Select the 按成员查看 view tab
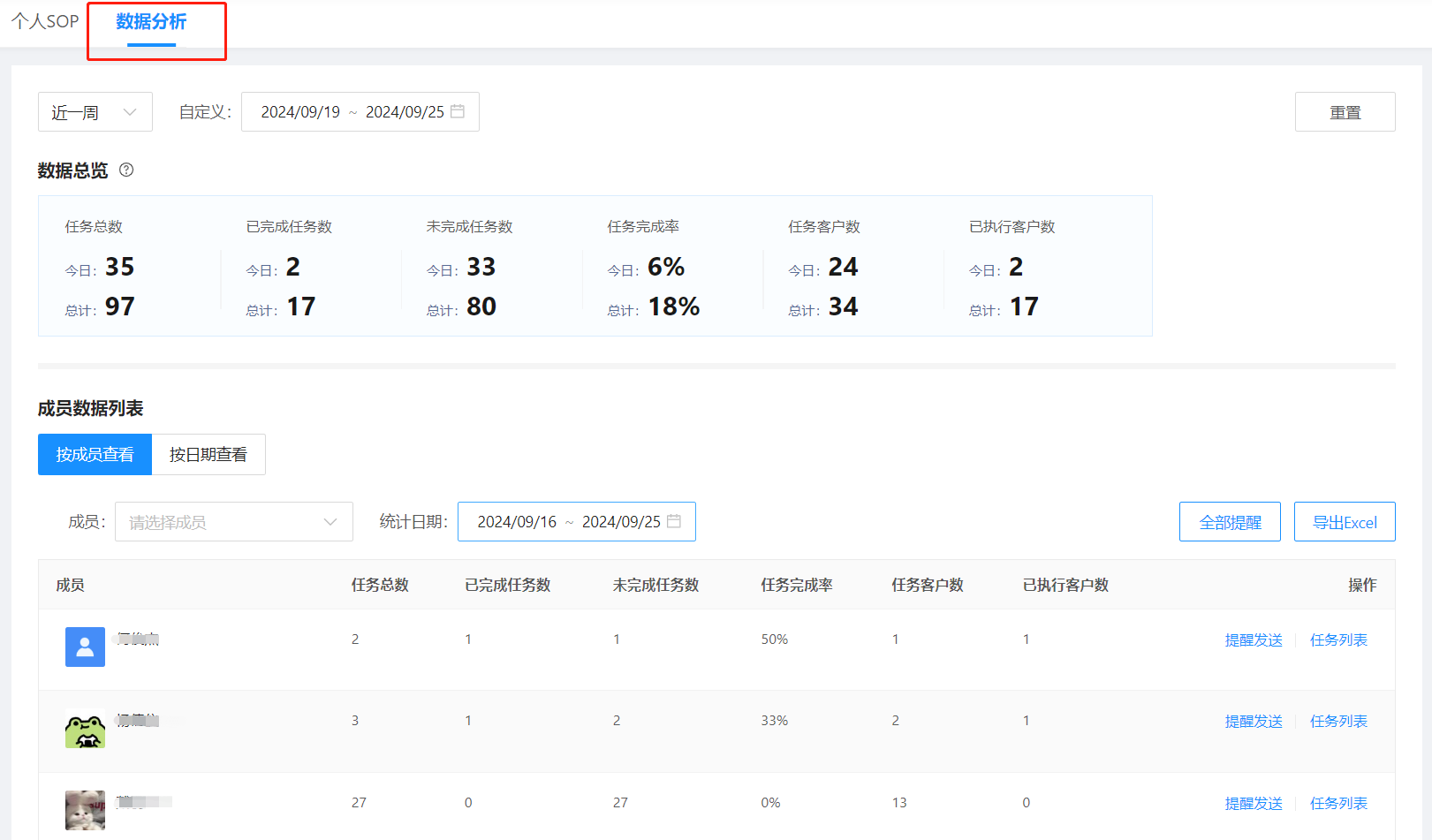 [95, 454]
